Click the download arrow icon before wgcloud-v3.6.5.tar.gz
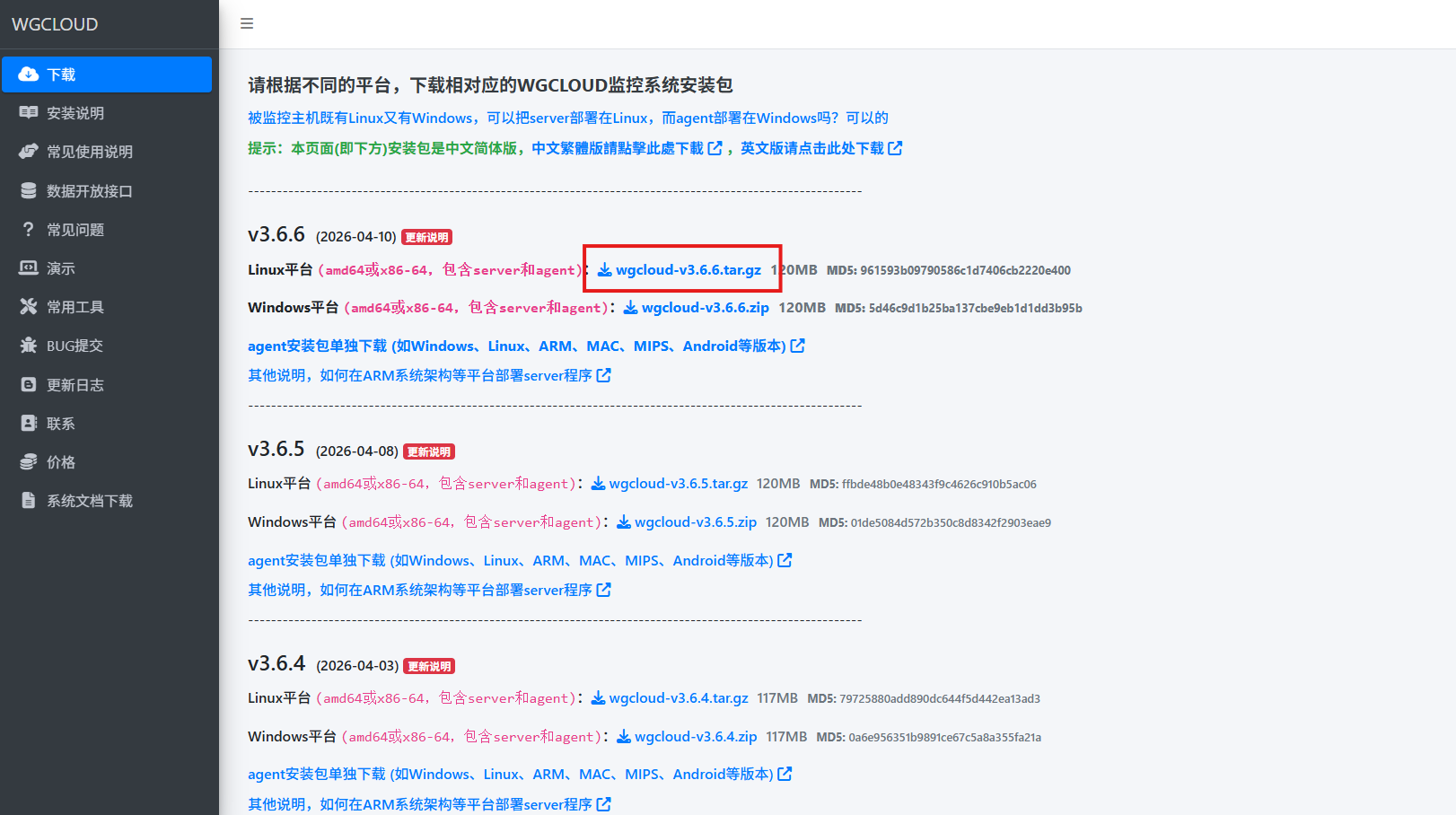Screen dimensions: 1456x815 point(597,483)
